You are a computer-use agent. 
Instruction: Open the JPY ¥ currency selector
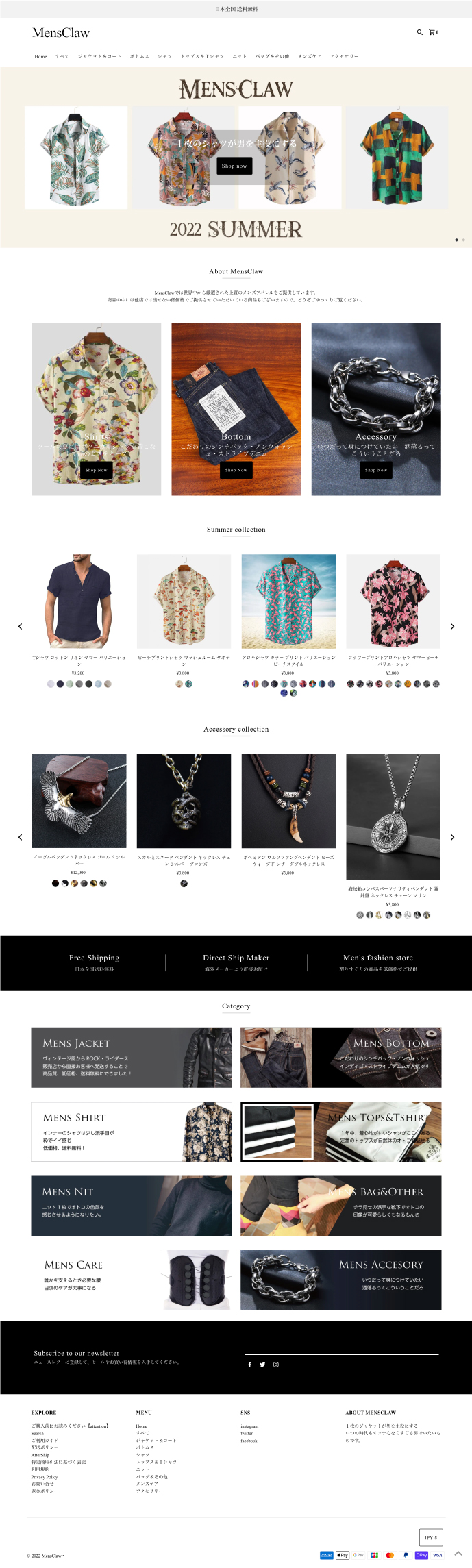431,1537
